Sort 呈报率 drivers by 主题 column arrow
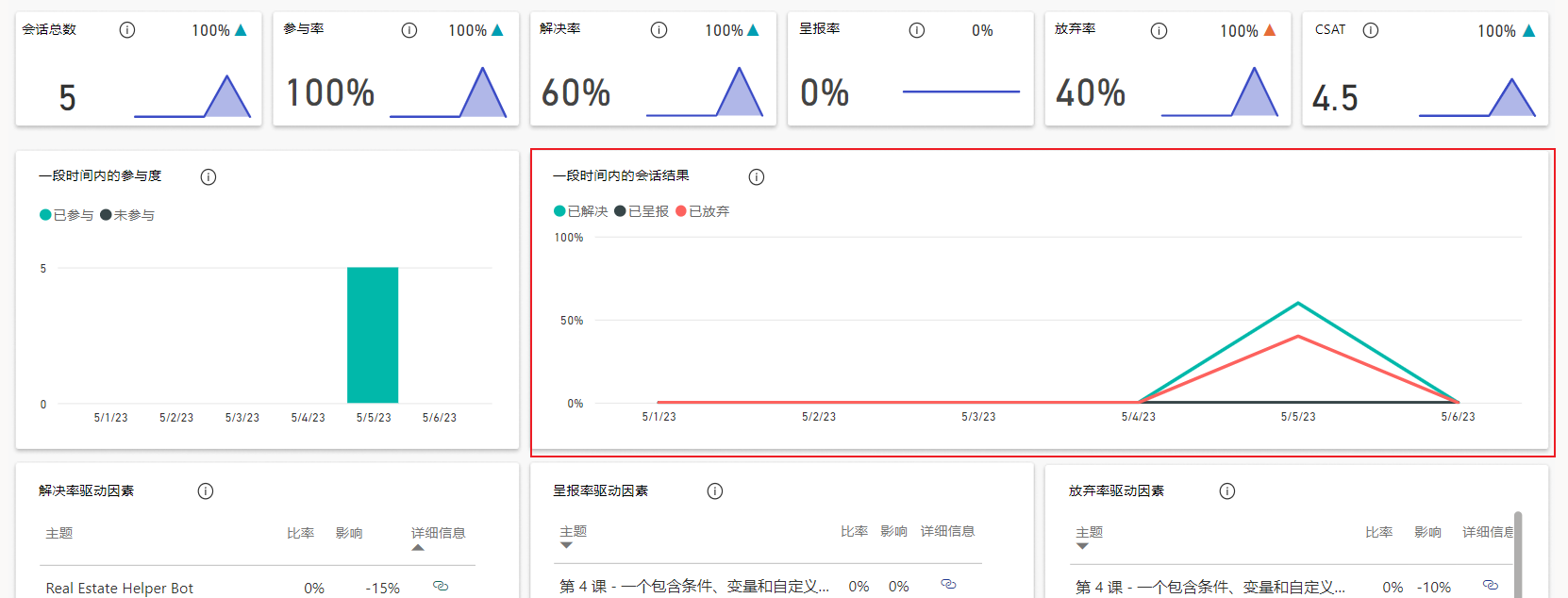 (x=566, y=545)
